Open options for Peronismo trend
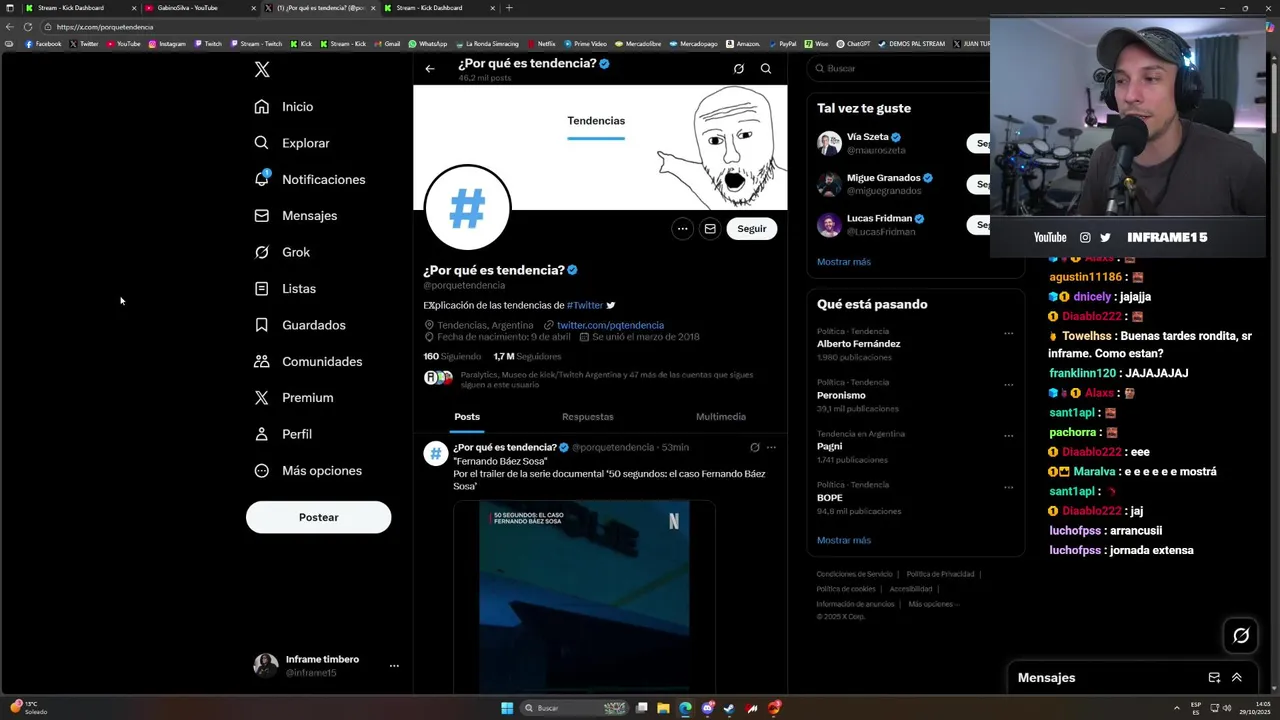The height and width of the screenshot is (720, 1280). coord(1008,384)
